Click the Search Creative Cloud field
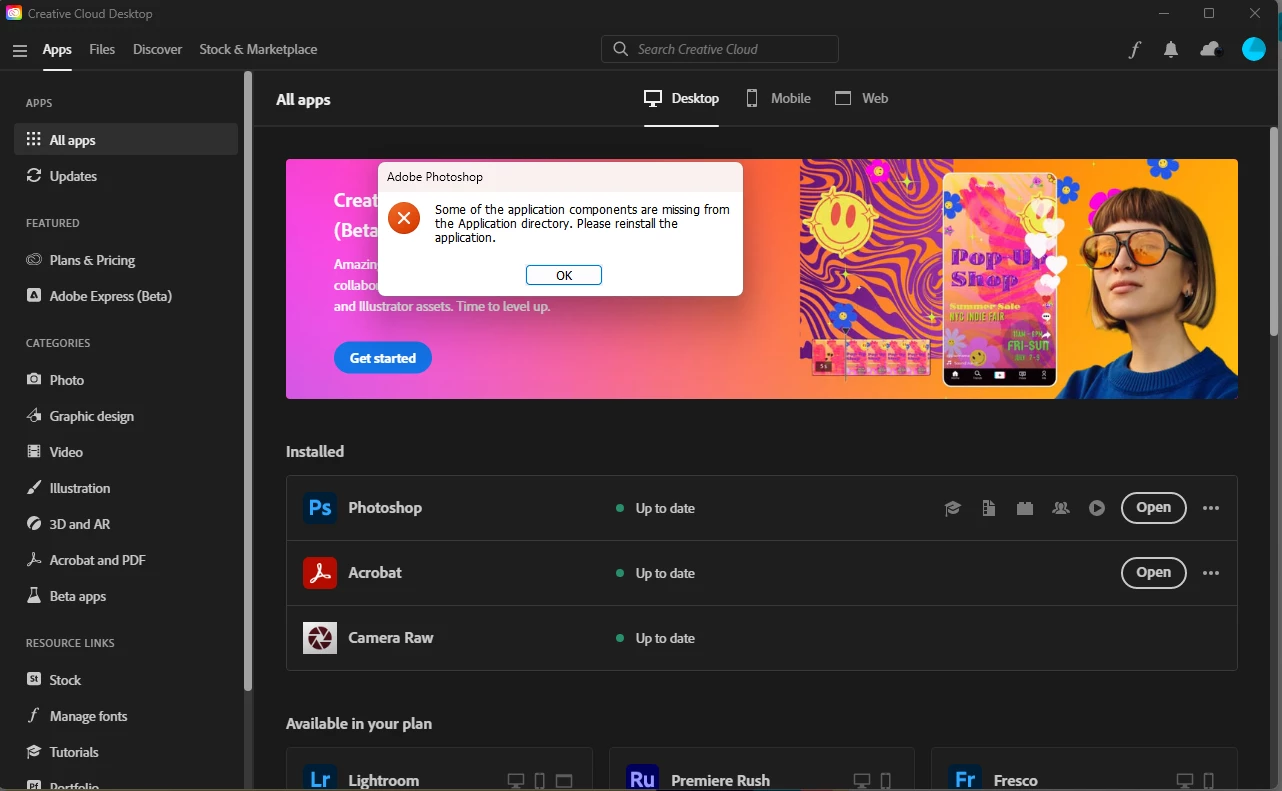This screenshot has height=791, width=1282. [x=720, y=49]
